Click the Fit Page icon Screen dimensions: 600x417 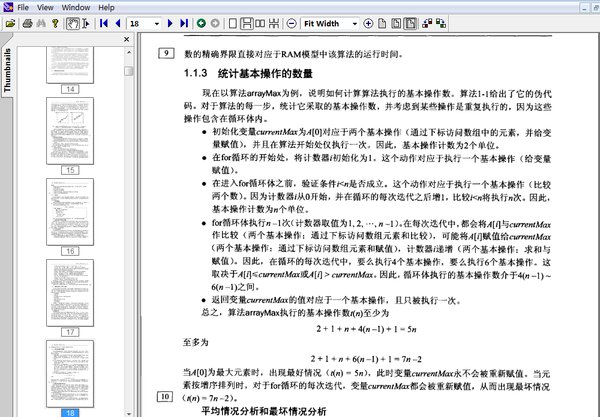point(396,24)
